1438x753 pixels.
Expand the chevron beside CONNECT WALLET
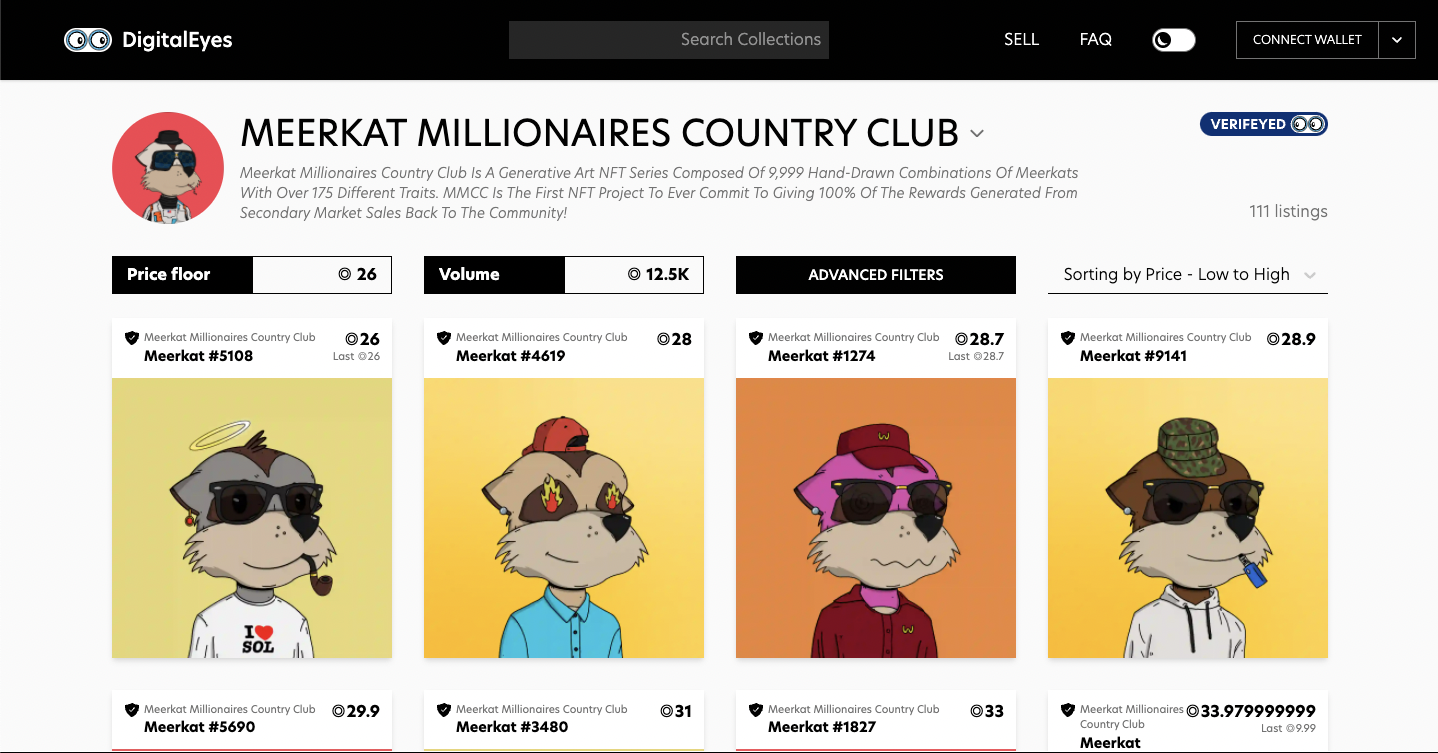coord(1396,40)
